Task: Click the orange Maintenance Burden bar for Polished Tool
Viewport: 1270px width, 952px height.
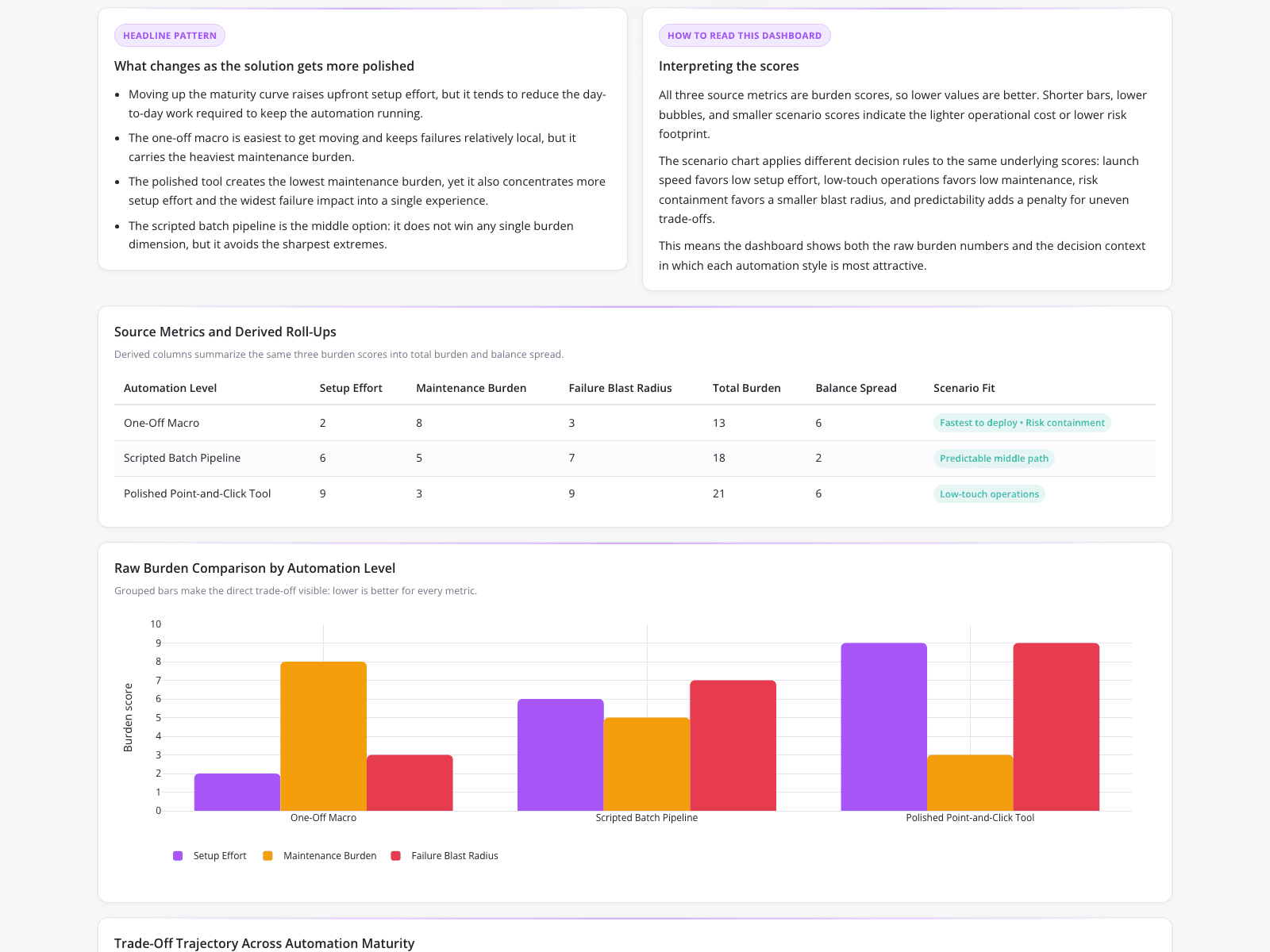Action: click(x=970, y=783)
